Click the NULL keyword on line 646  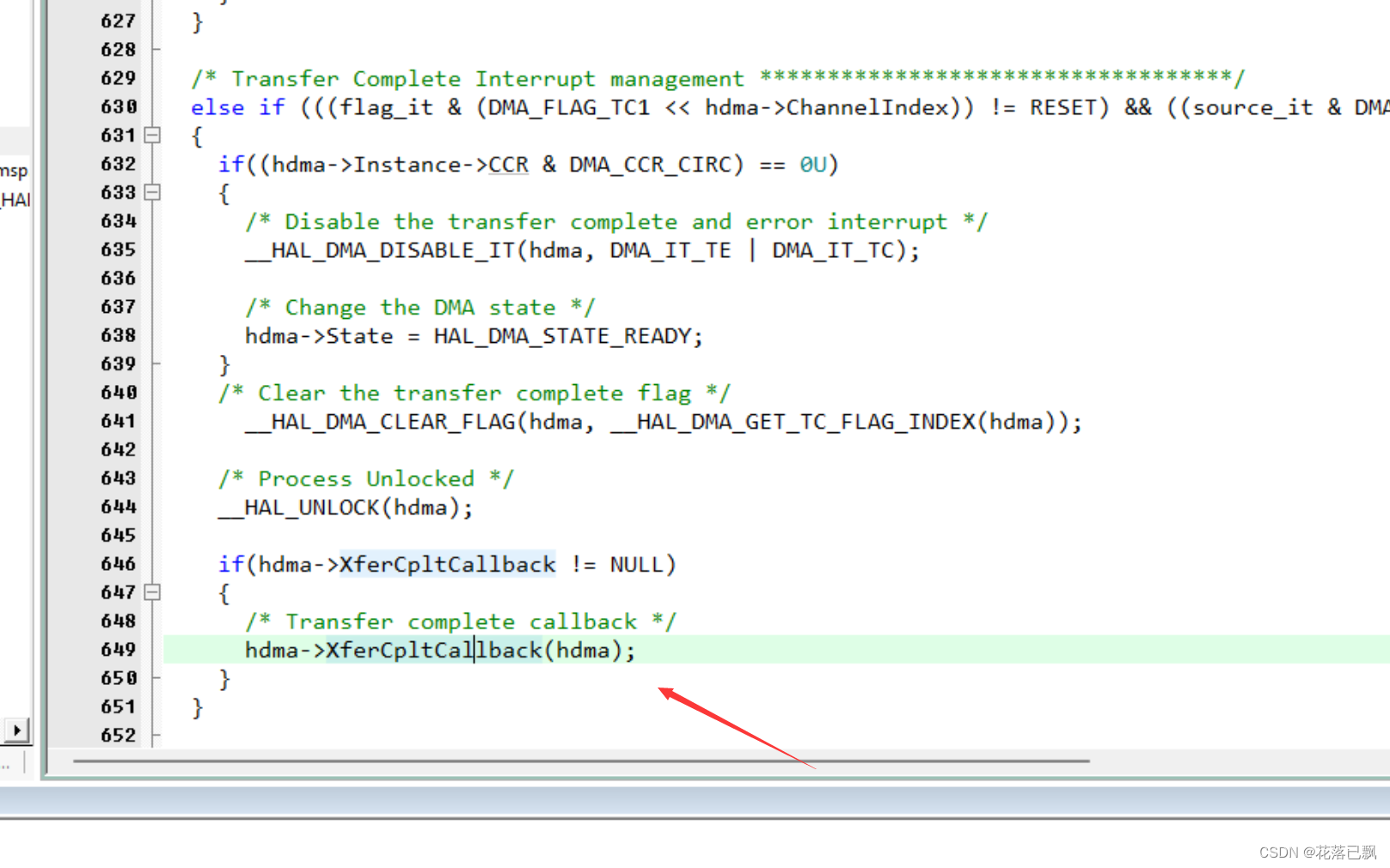[636, 565]
